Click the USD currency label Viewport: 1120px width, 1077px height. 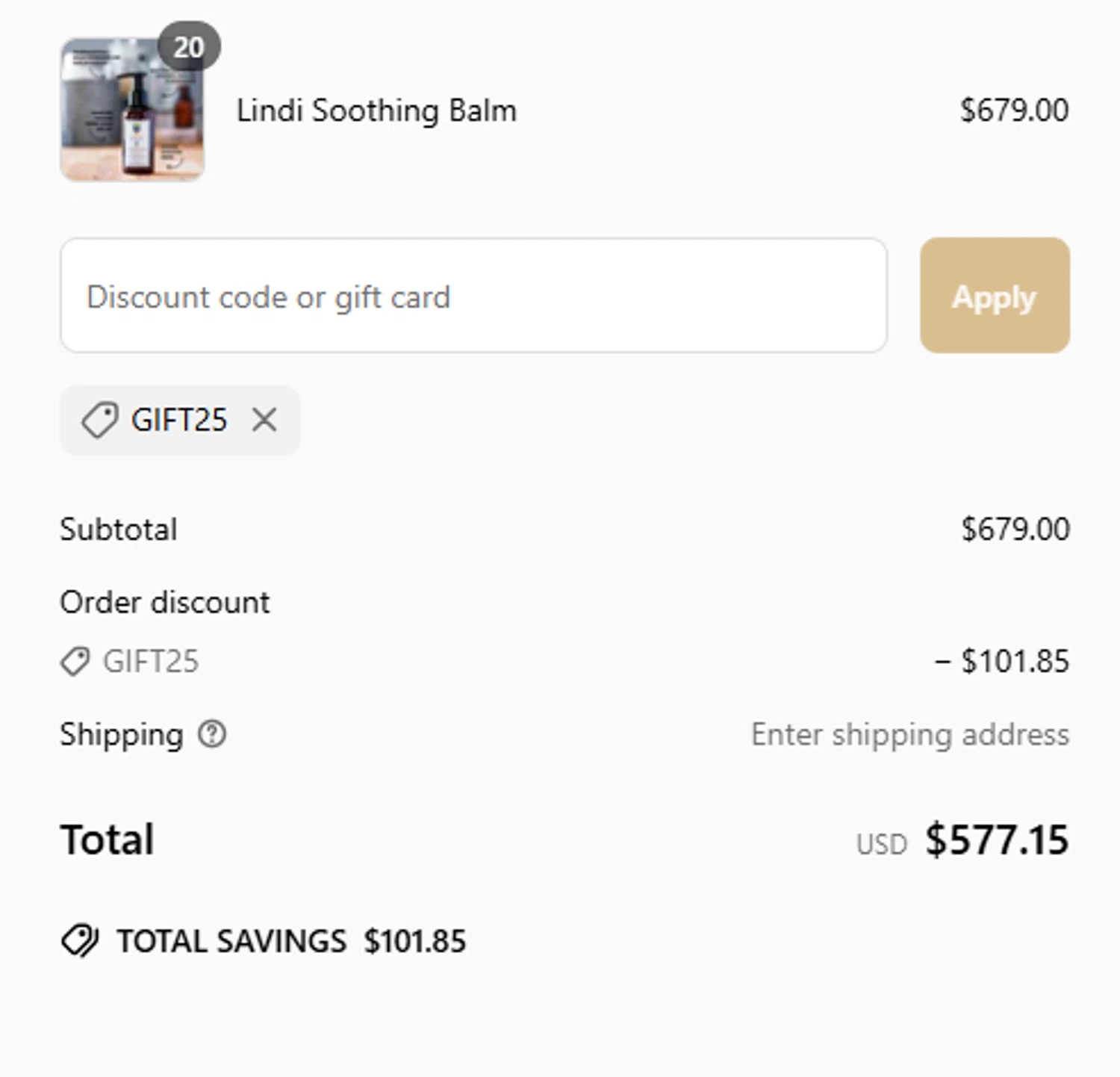click(x=881, y=845)
